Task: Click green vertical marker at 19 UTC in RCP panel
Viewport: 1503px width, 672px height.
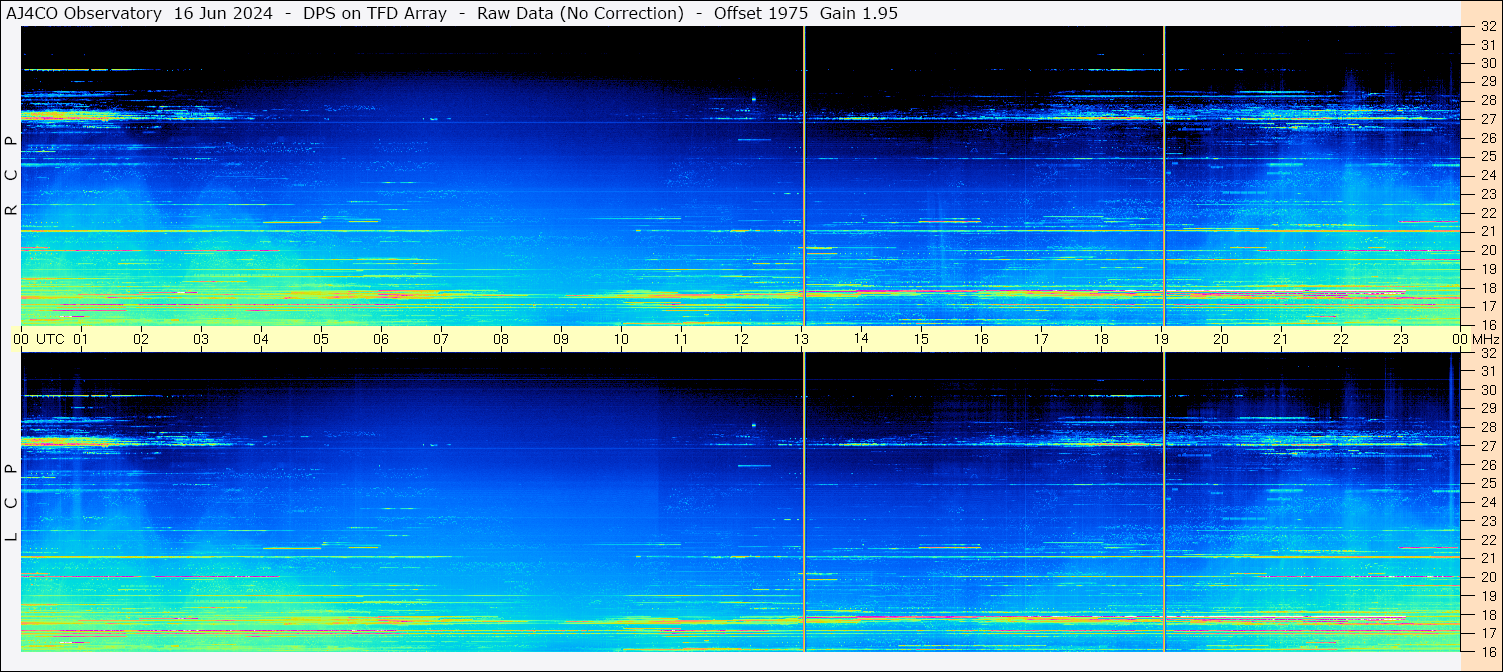Action: [x=1164, y=176]
